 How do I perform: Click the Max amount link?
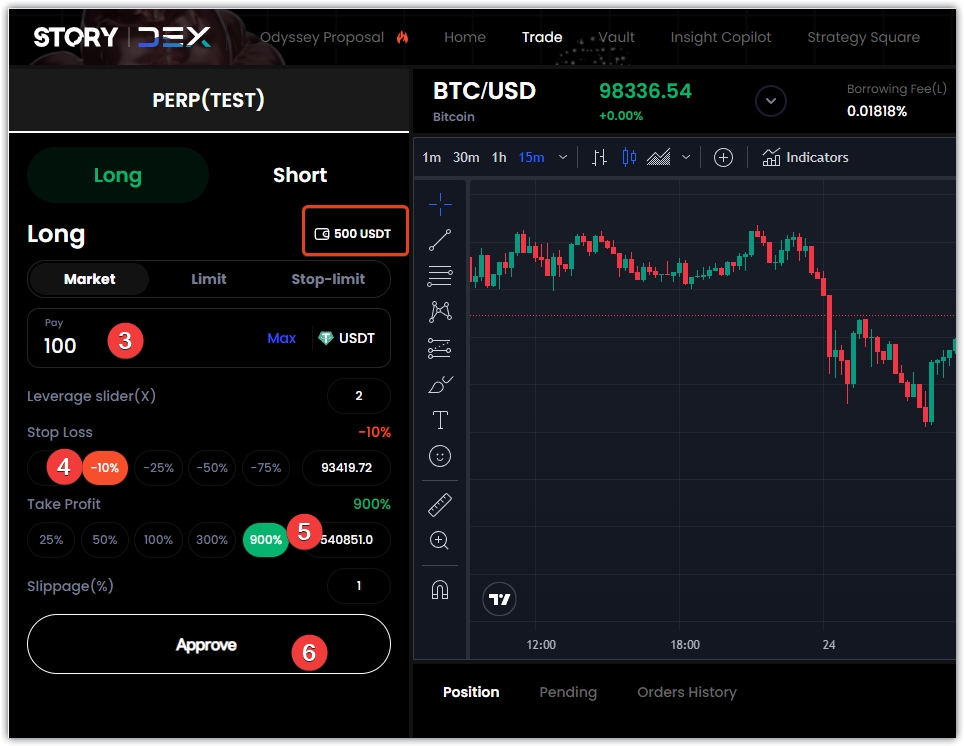(281, 338)
